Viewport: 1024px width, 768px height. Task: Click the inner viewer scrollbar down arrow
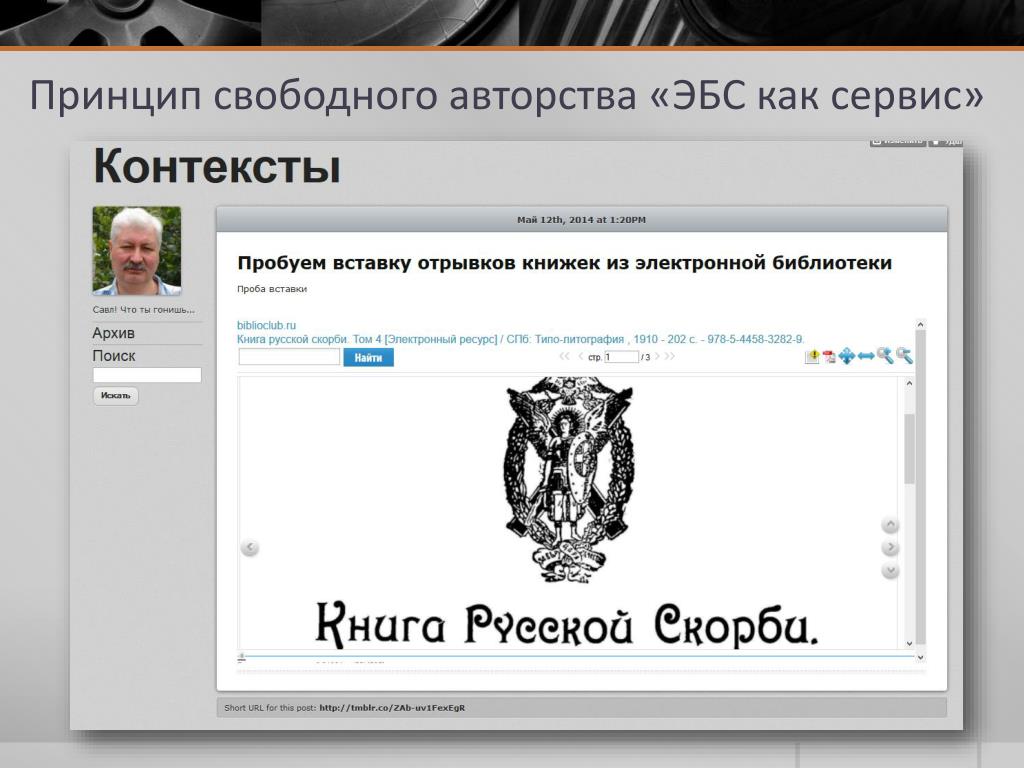909,643
